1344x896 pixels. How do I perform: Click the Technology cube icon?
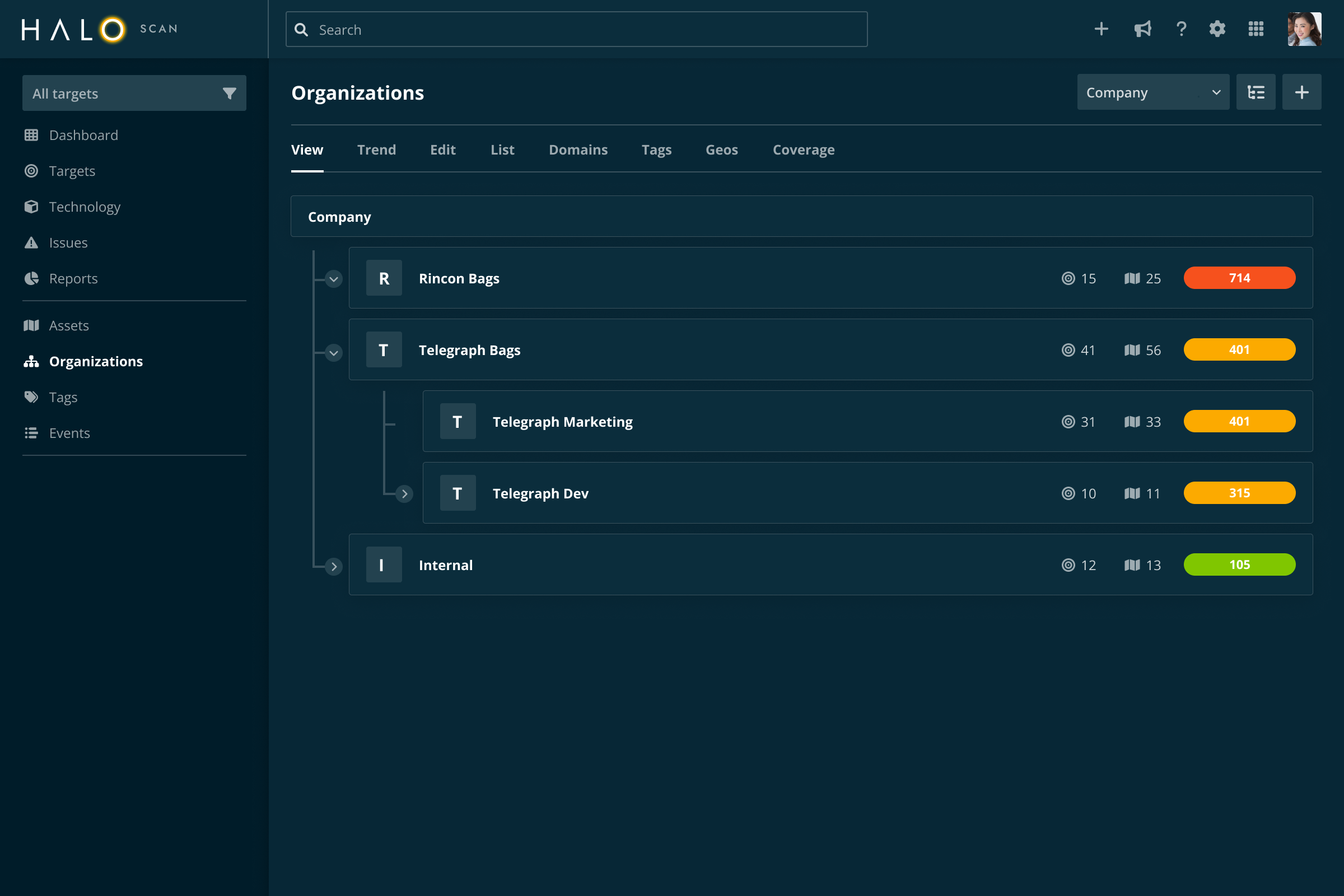point(31,207)
